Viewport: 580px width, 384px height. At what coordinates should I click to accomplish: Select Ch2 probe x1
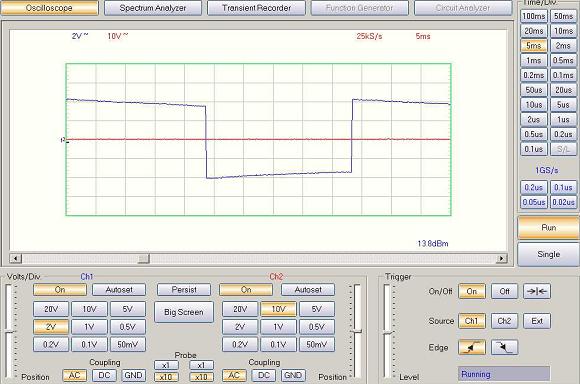click(202, 365)
